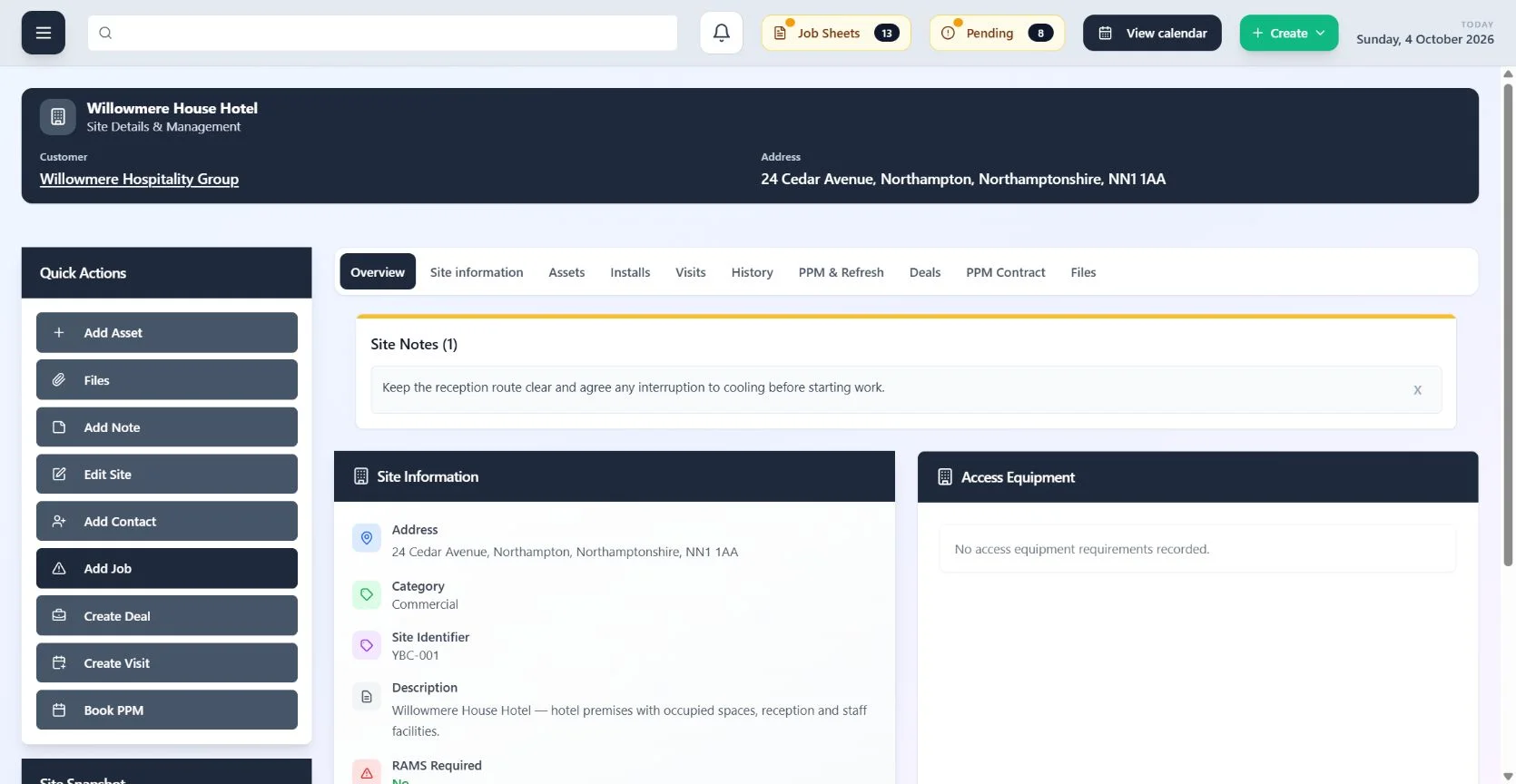1516x784 pixels.
Task: Click the Book PPM quick action
Action: pyautogui.click(x=167, y=710)
